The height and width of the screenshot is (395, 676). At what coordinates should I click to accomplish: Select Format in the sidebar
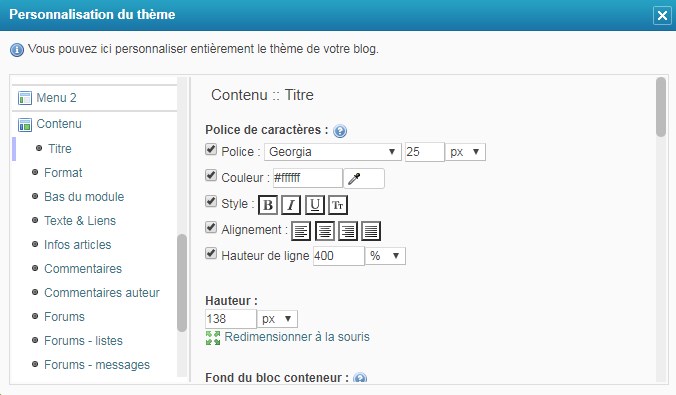[63, 173]
